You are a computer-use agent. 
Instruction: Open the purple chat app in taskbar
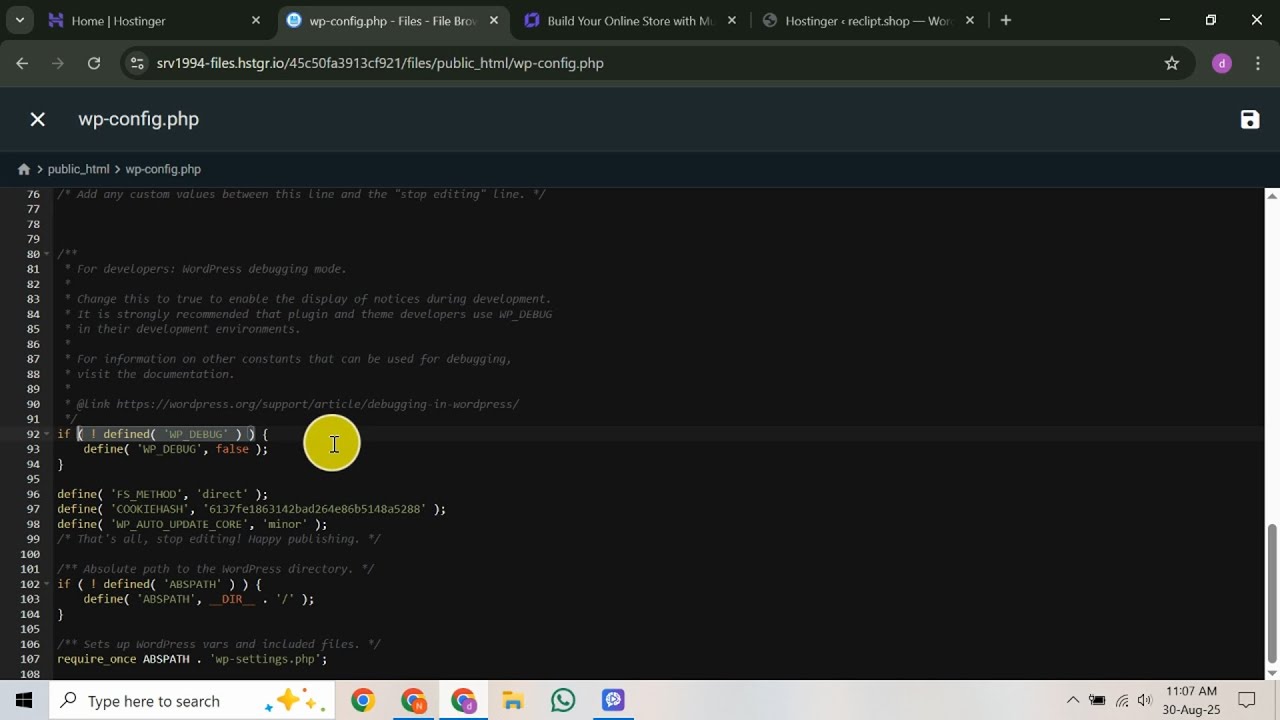[x=613, y=700]
